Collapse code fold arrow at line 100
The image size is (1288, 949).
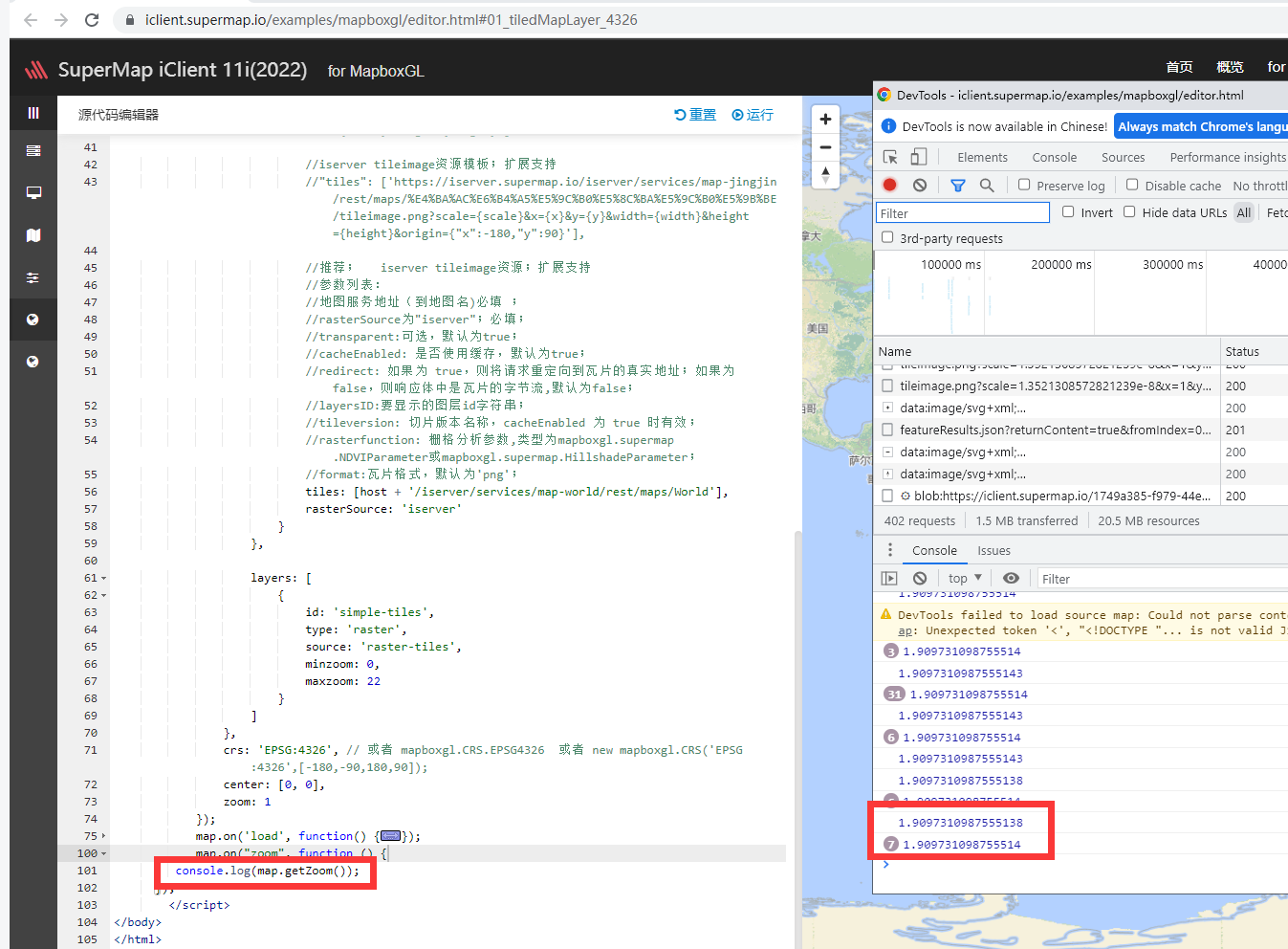(103, 853)
